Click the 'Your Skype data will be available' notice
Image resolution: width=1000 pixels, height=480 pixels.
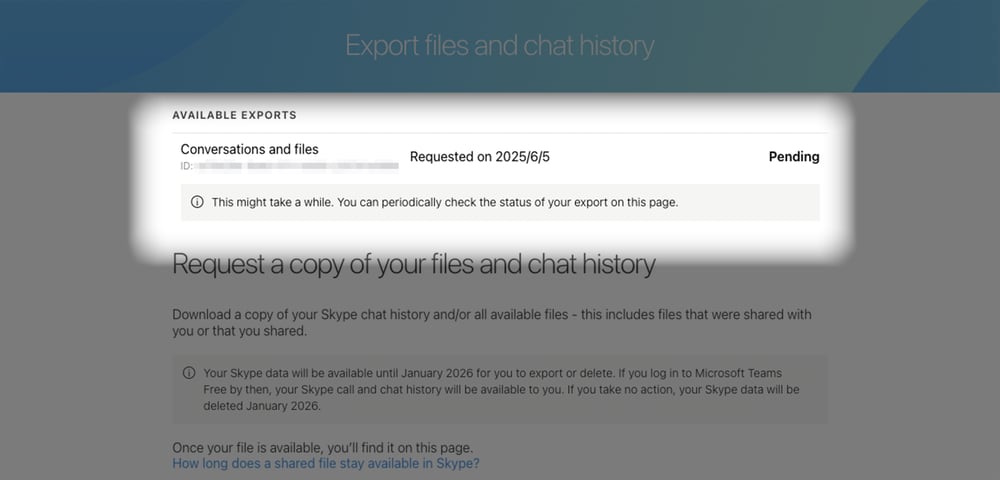(500, 389)
